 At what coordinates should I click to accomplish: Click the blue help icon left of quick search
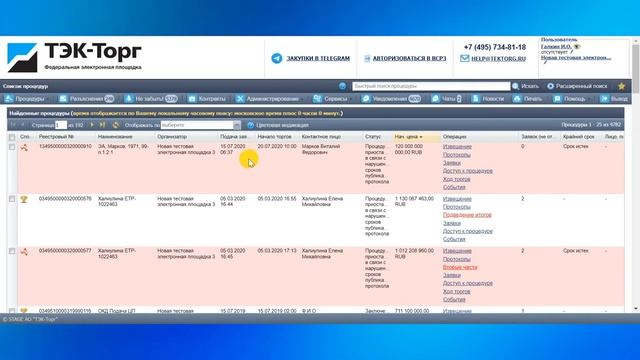pyautogui.click(x=342, y=86)
